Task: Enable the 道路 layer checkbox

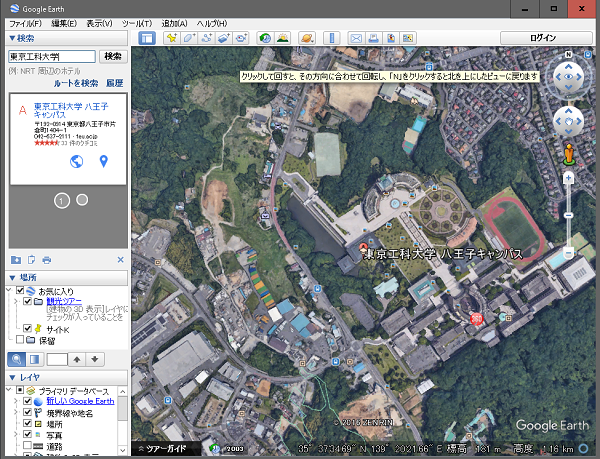Action: click(x=28, y=447)
